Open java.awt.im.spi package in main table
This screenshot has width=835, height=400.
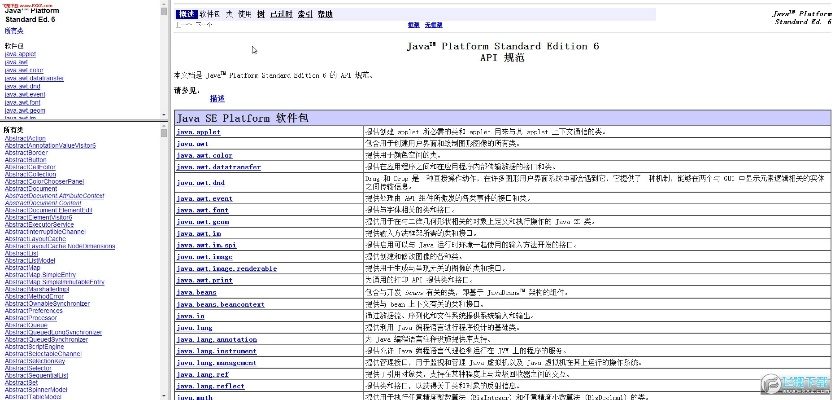click(207, 246)
